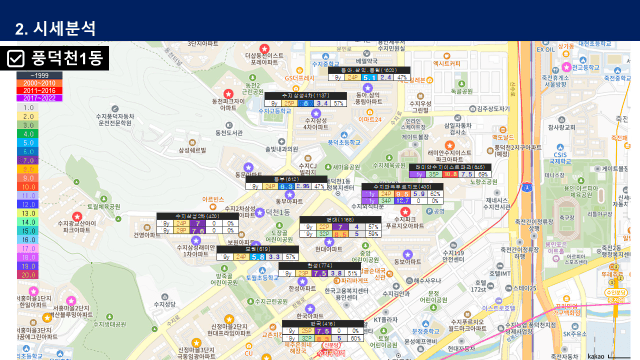Click the 호텔172st label

[478, 286]
